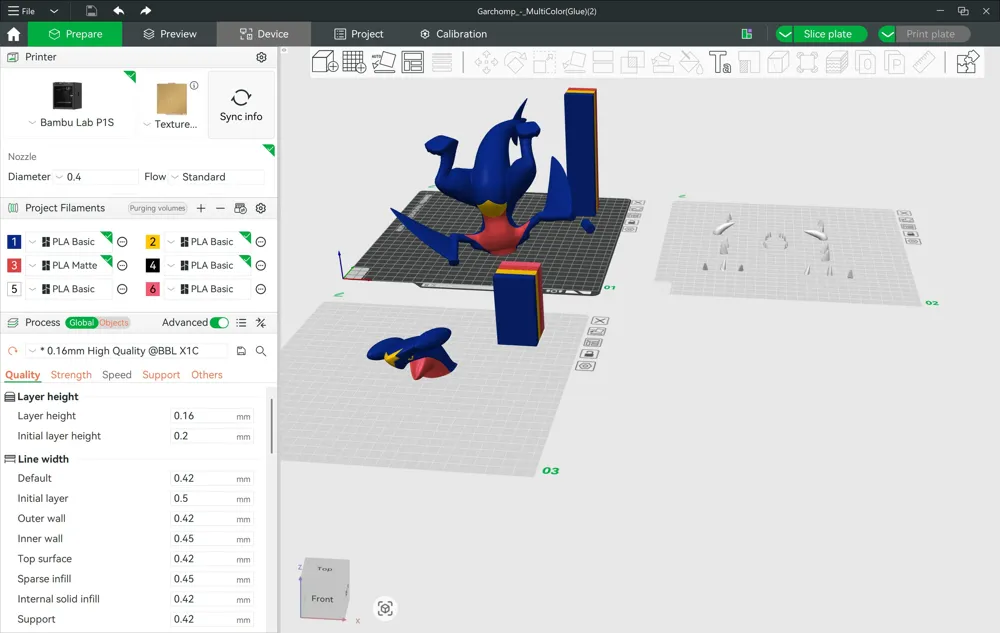Save the process preset disk icon

click(x=241, y=351)
